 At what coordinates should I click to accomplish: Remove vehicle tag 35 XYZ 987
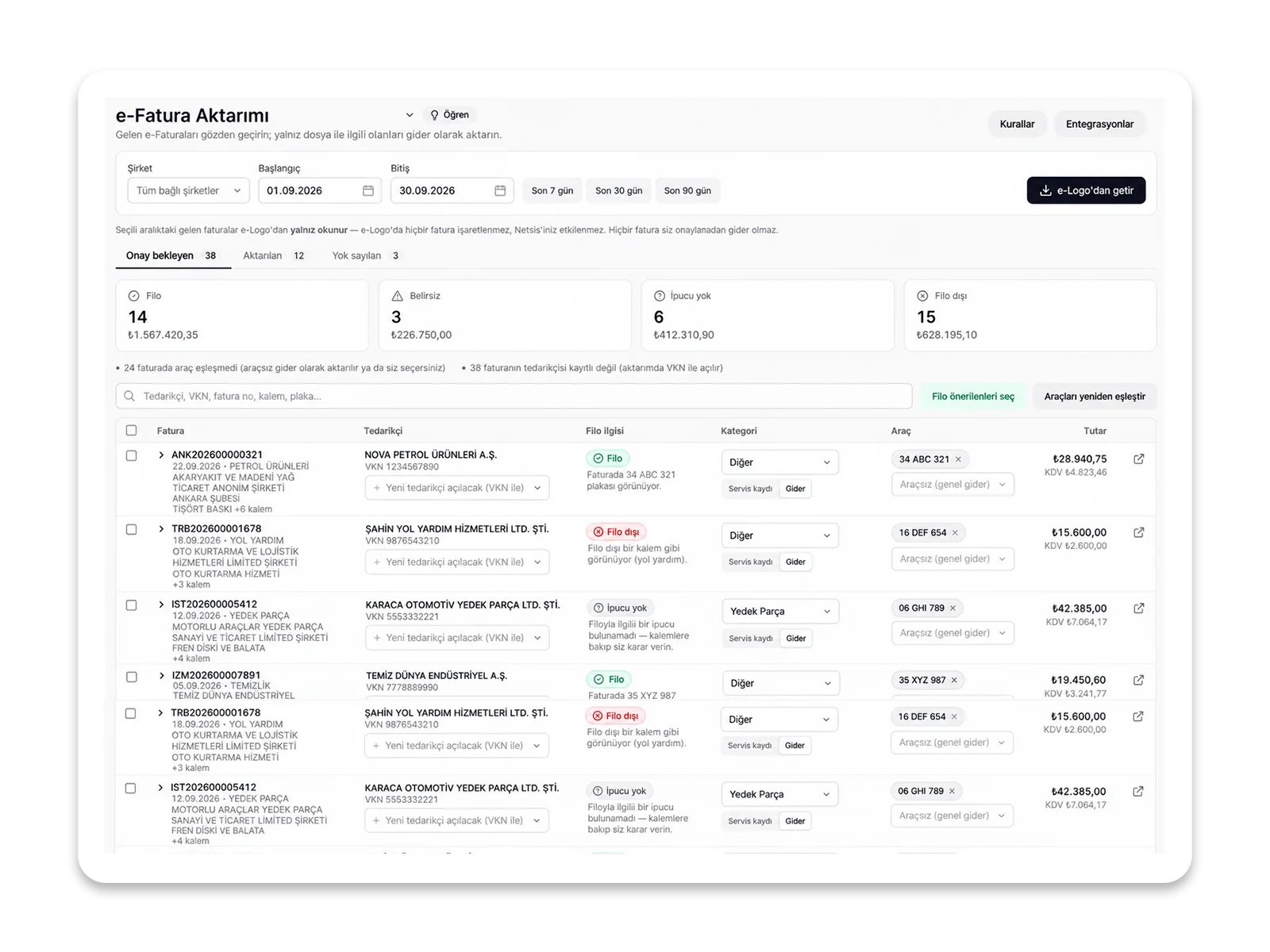tap(954, 680)
